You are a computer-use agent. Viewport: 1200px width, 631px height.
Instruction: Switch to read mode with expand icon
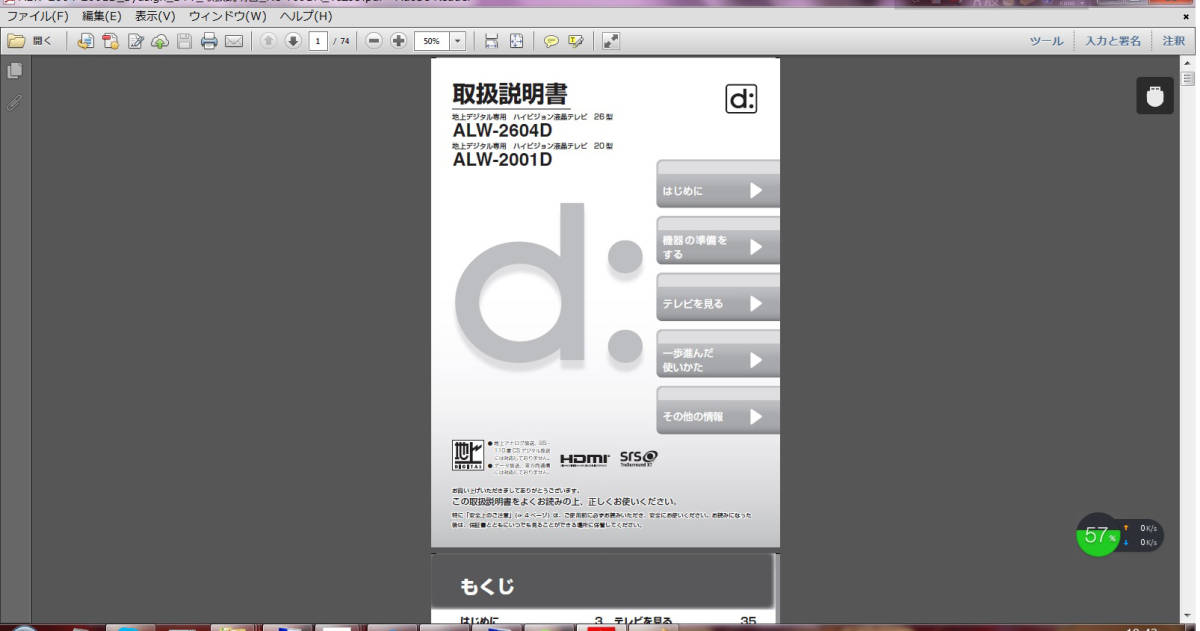point(611,41)
